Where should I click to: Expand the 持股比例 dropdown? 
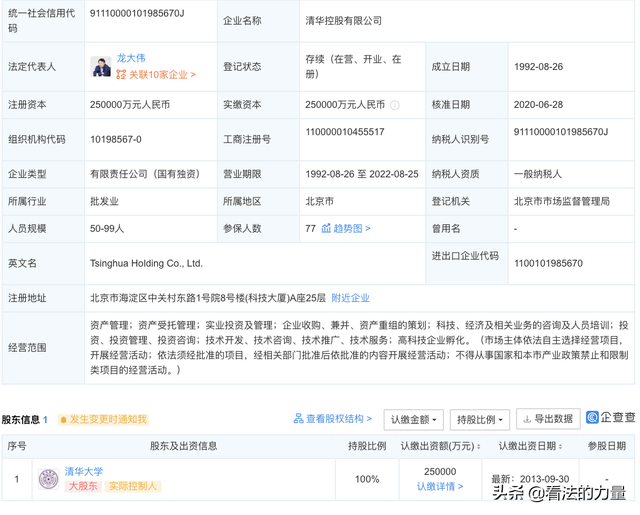[480, 420]
